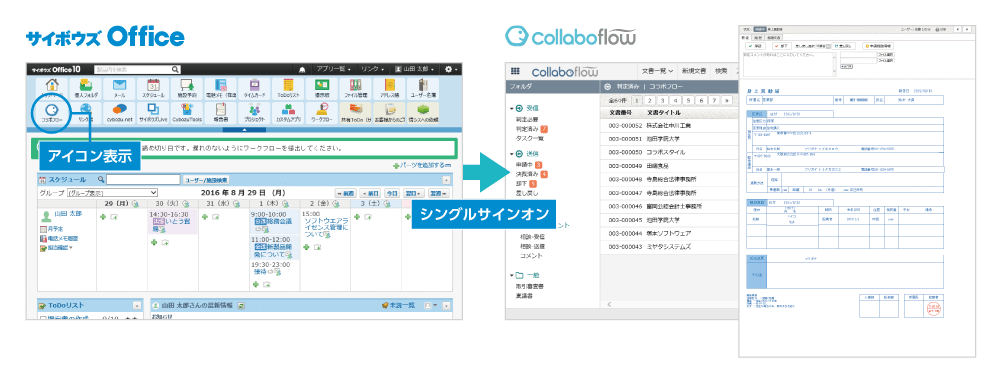Click the schedule search input field
Viewport: 1000px width, 383px height.
(143, 180)
